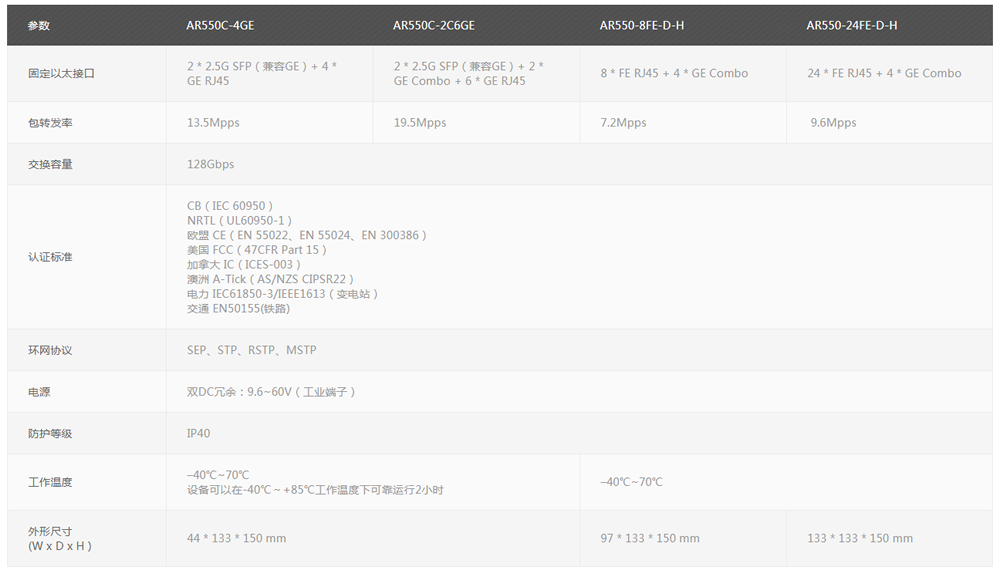Select the 双DC冗余 power supply text
Viewport: 1000px width, 574px height.
pos(271,392)
